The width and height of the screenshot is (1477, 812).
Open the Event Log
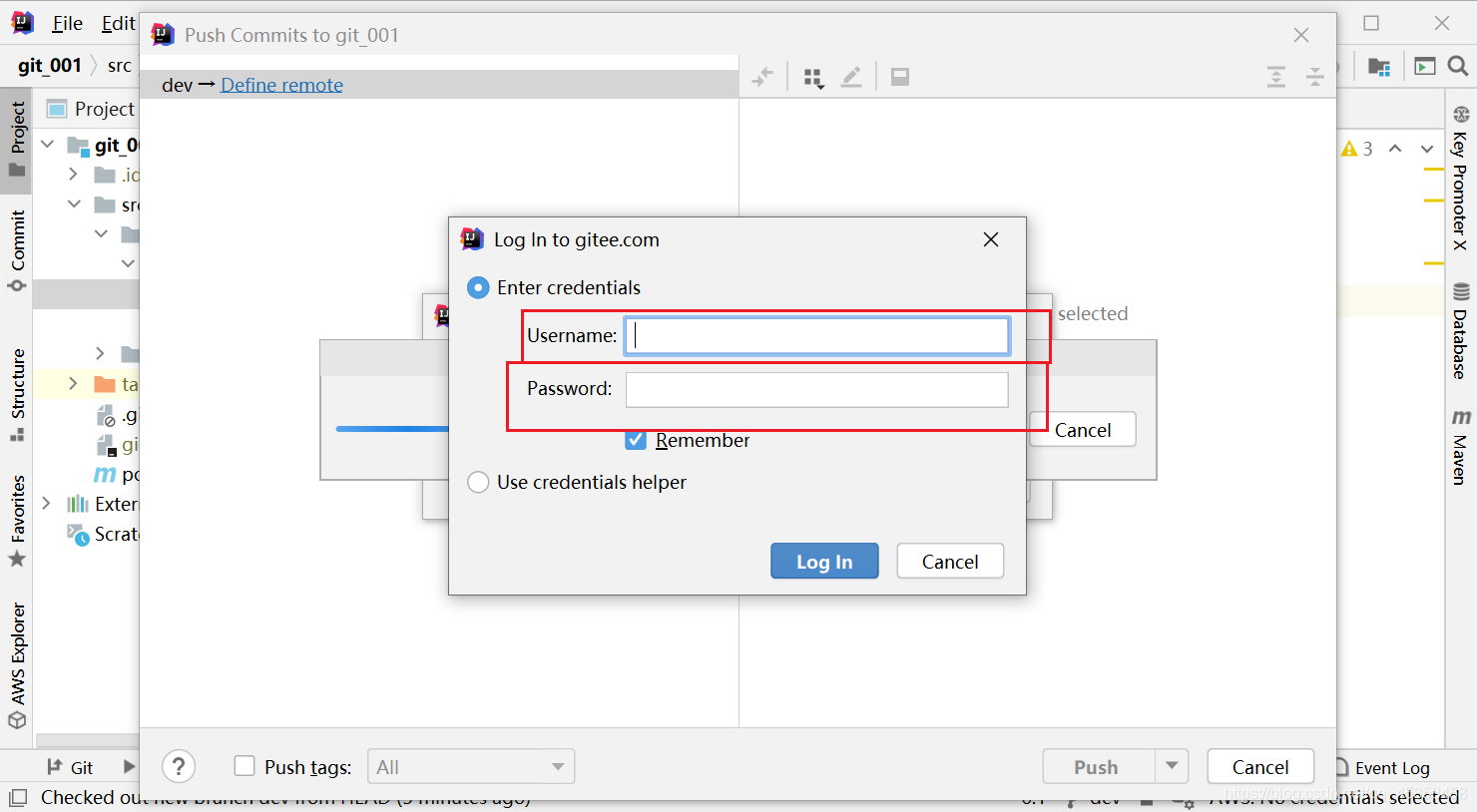1383,767
